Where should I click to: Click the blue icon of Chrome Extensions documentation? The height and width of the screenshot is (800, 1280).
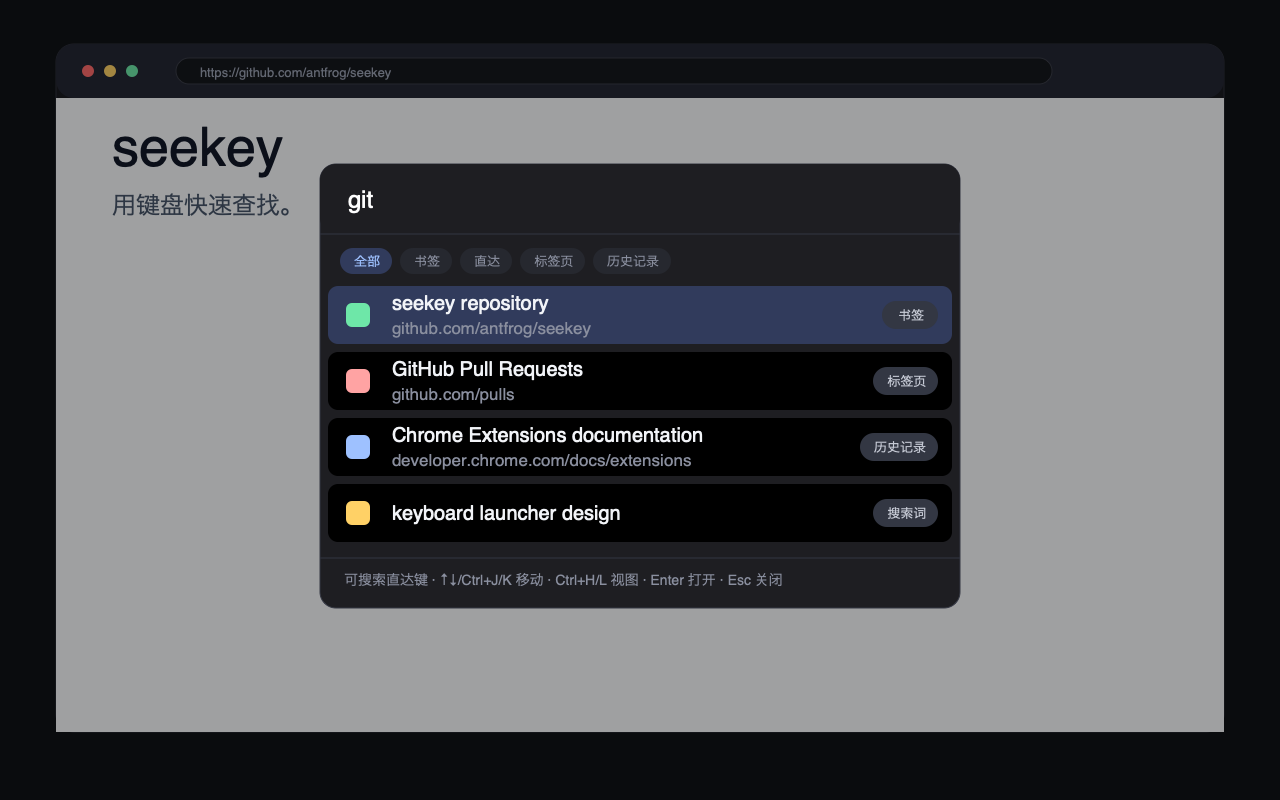358,447
